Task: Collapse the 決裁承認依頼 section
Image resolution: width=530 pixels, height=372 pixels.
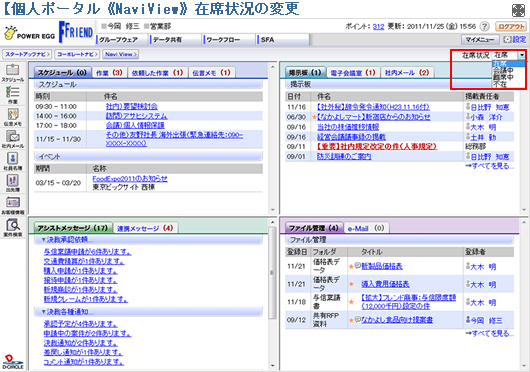Action: [x=44, y=240]
